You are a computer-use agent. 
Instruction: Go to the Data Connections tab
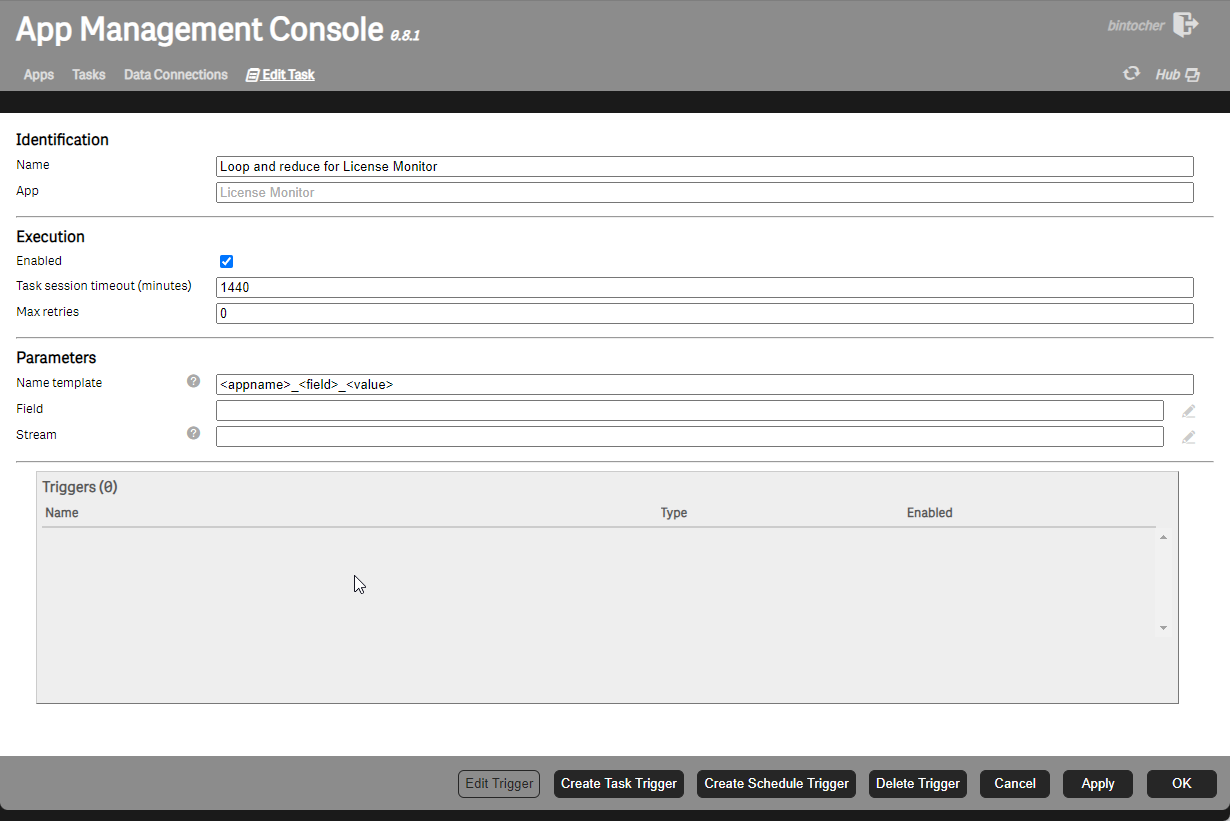click(176, 75)
